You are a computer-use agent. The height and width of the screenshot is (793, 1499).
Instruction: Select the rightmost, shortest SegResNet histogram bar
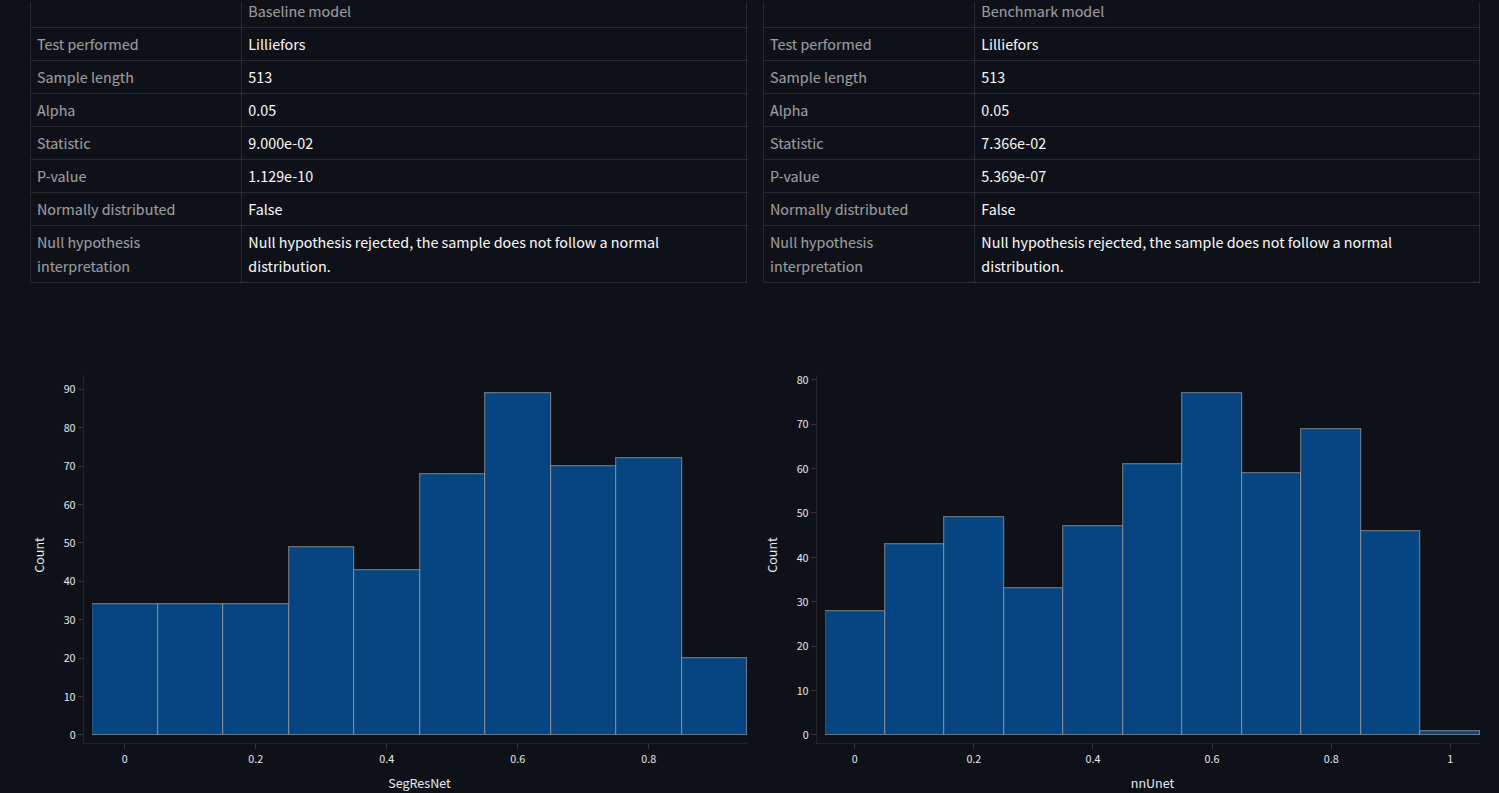(x=713, y=696)
